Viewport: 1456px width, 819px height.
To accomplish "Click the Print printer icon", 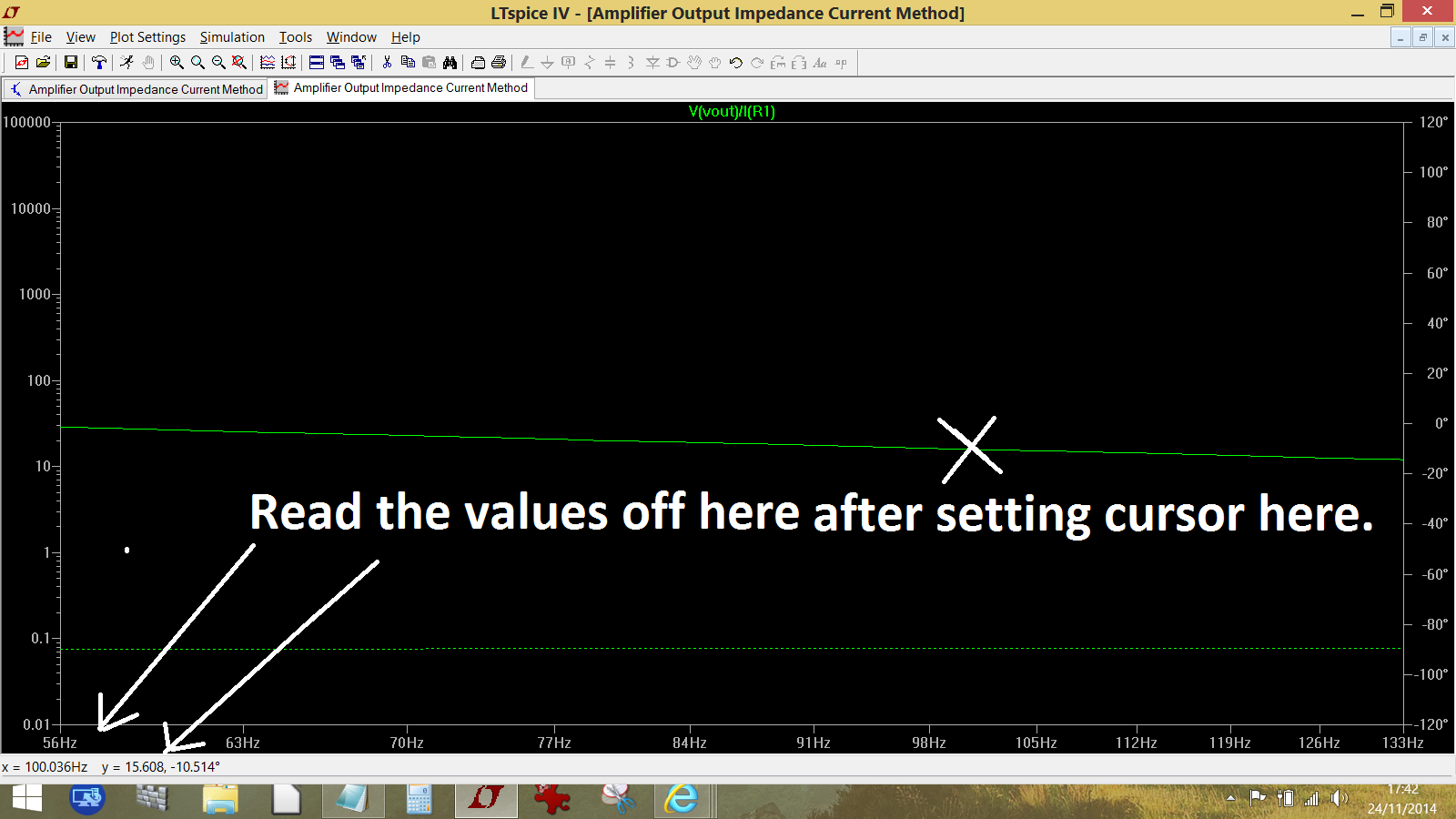I will (x=499, y=62).
